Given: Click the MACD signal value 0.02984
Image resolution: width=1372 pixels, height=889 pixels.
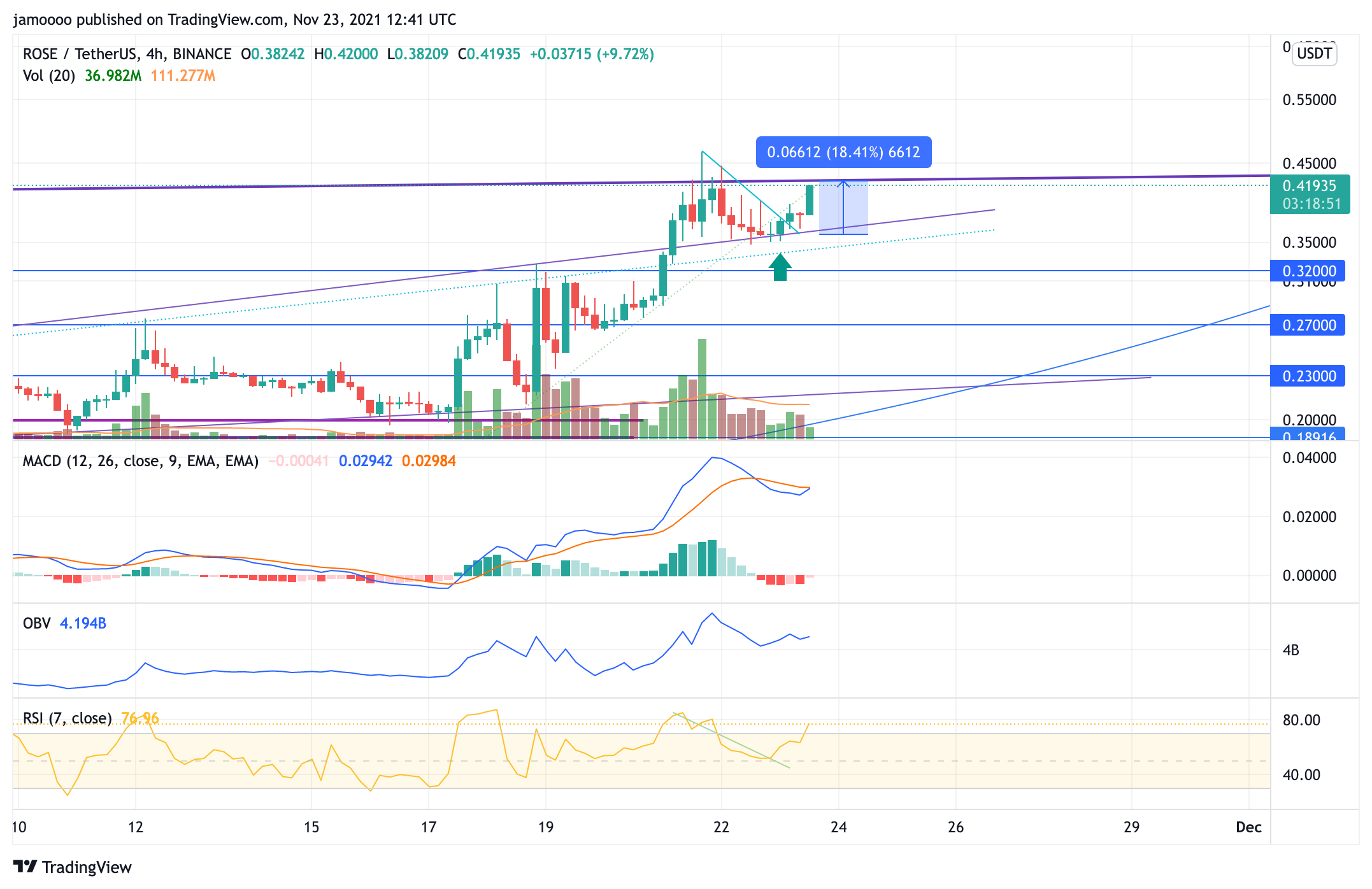Looking at the screenshot, I should [429, 461].
